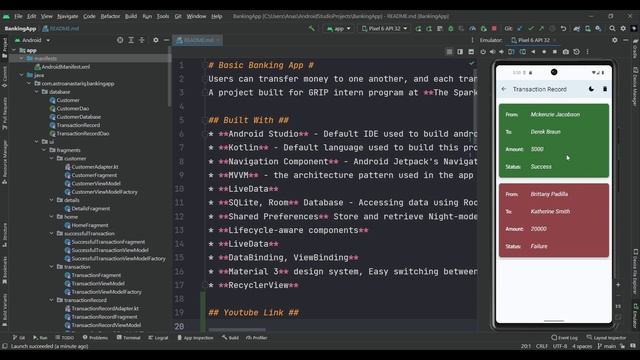Click delete trash icon in Transaction Record screen
This screenshot has width=640, height=360.
tap(605, 89)
